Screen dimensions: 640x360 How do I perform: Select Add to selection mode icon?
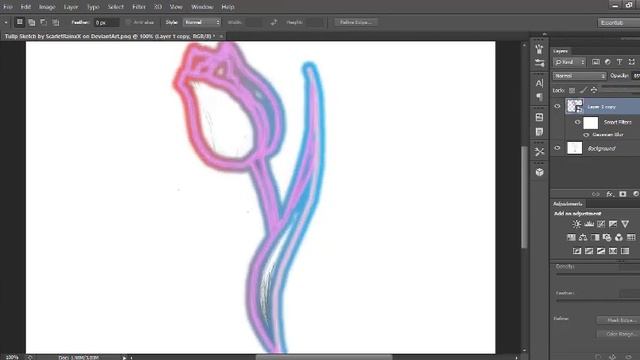[x=31, y=22]
